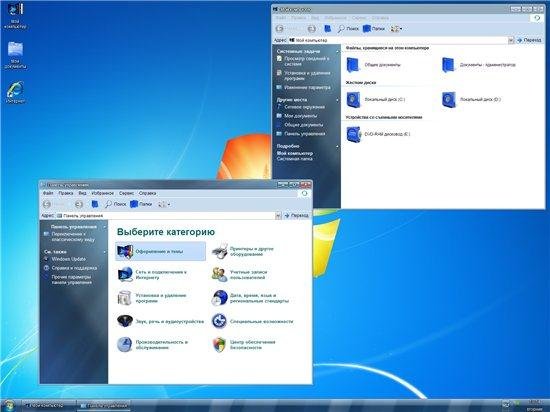The width and height of the screenshot is (550, 412).
Task: Open the Центр обеспечения безопасности shield icon
Action: 220,345
